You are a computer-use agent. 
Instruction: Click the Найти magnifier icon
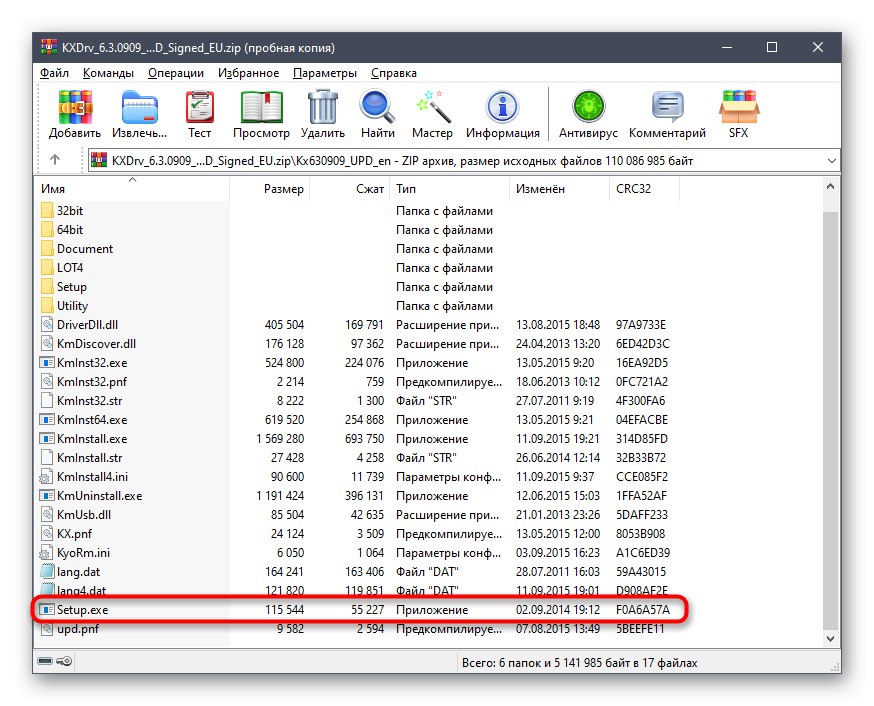377,107
